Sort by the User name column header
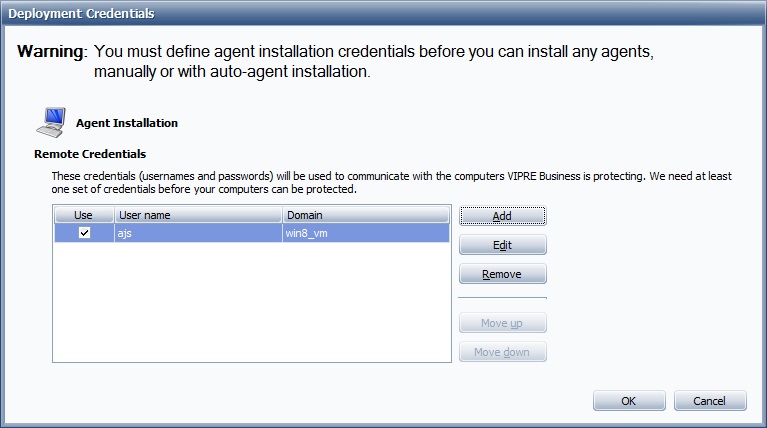 point(197,215)
